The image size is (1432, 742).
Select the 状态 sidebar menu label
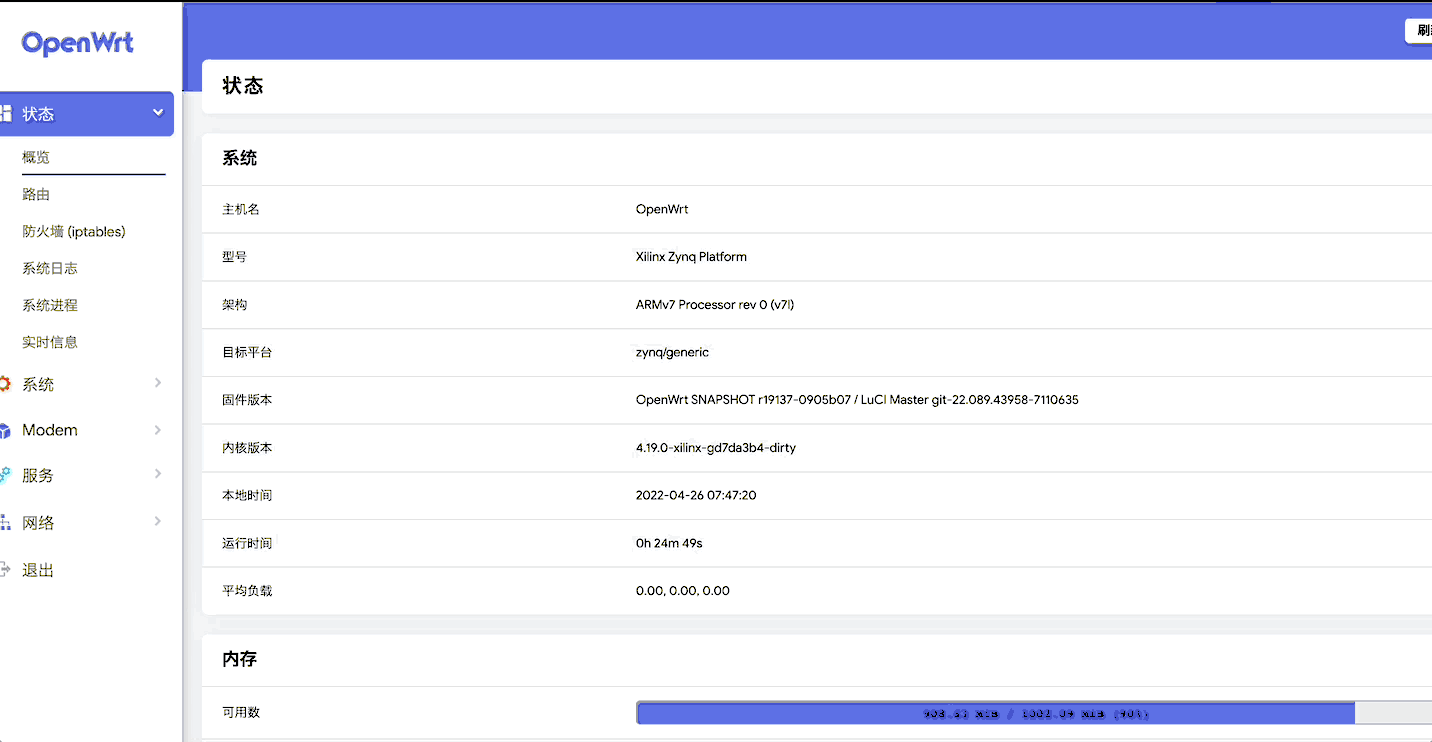[x=38, y=114]
